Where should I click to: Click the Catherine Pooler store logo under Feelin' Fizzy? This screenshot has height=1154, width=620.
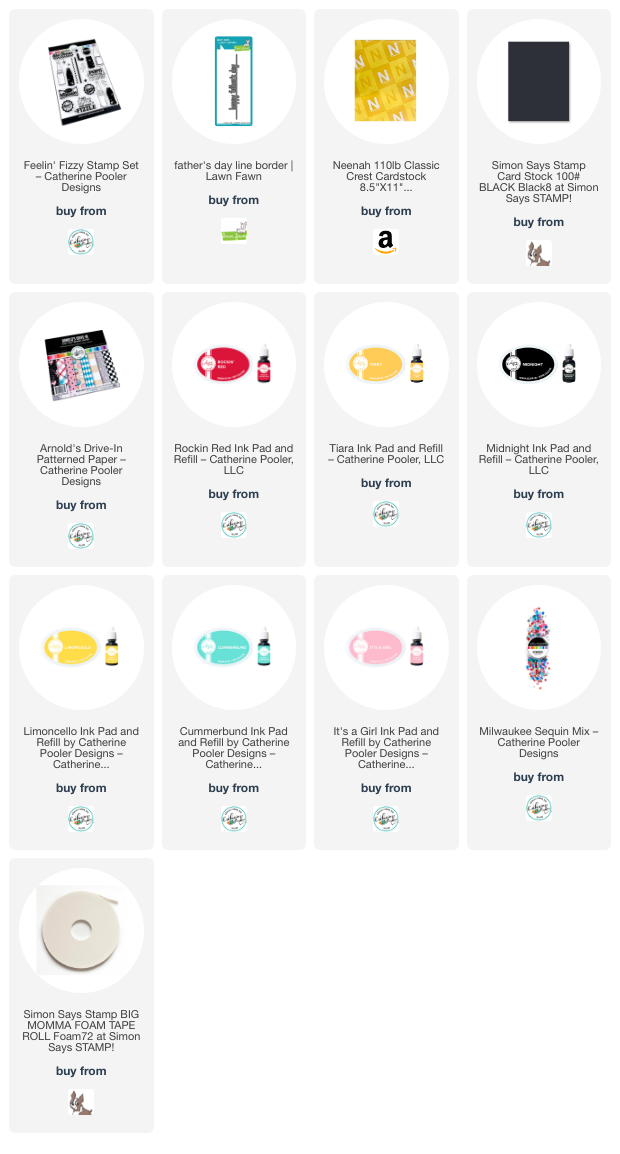point(81,242)
